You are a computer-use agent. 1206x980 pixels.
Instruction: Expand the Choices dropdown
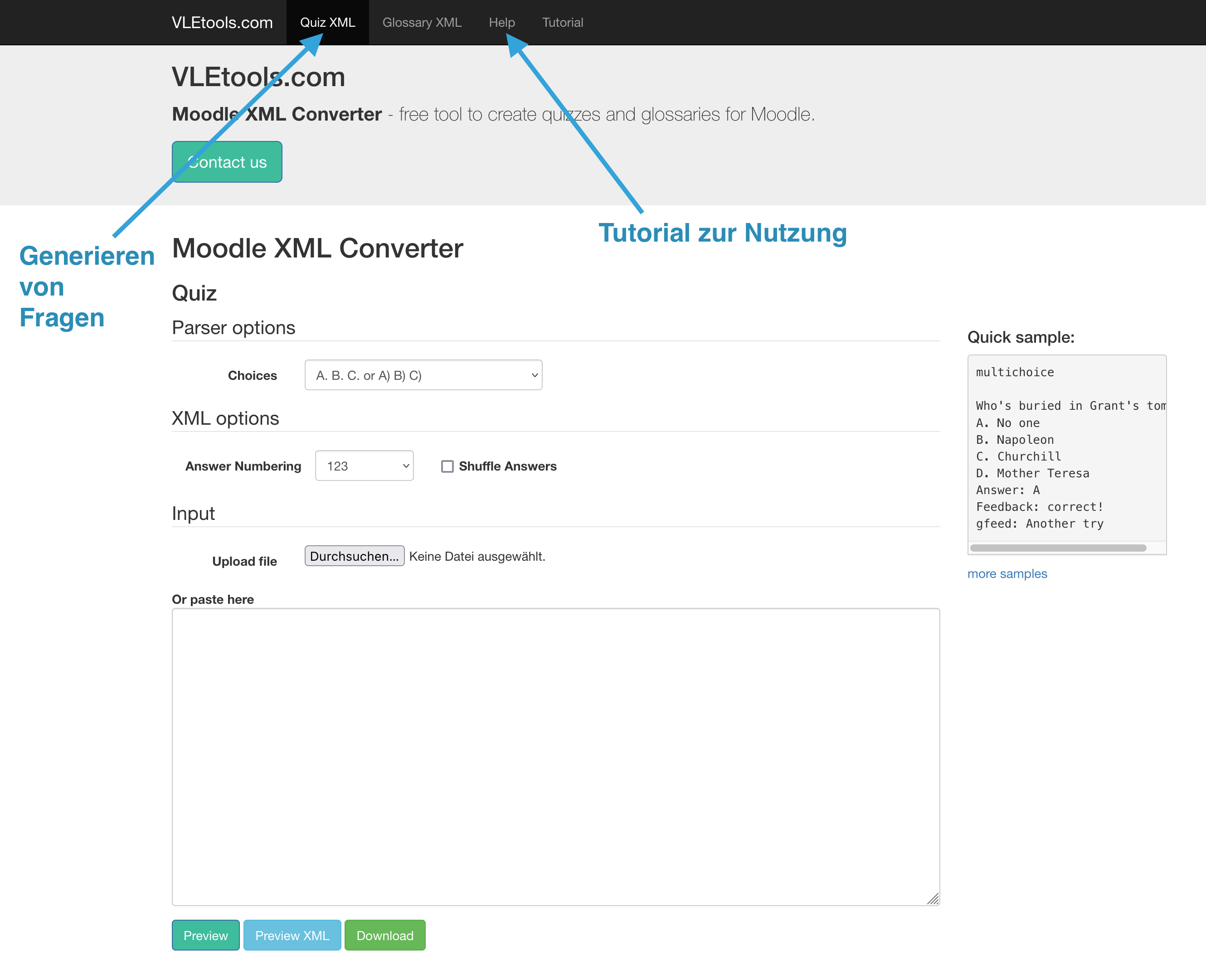[423, 375]
